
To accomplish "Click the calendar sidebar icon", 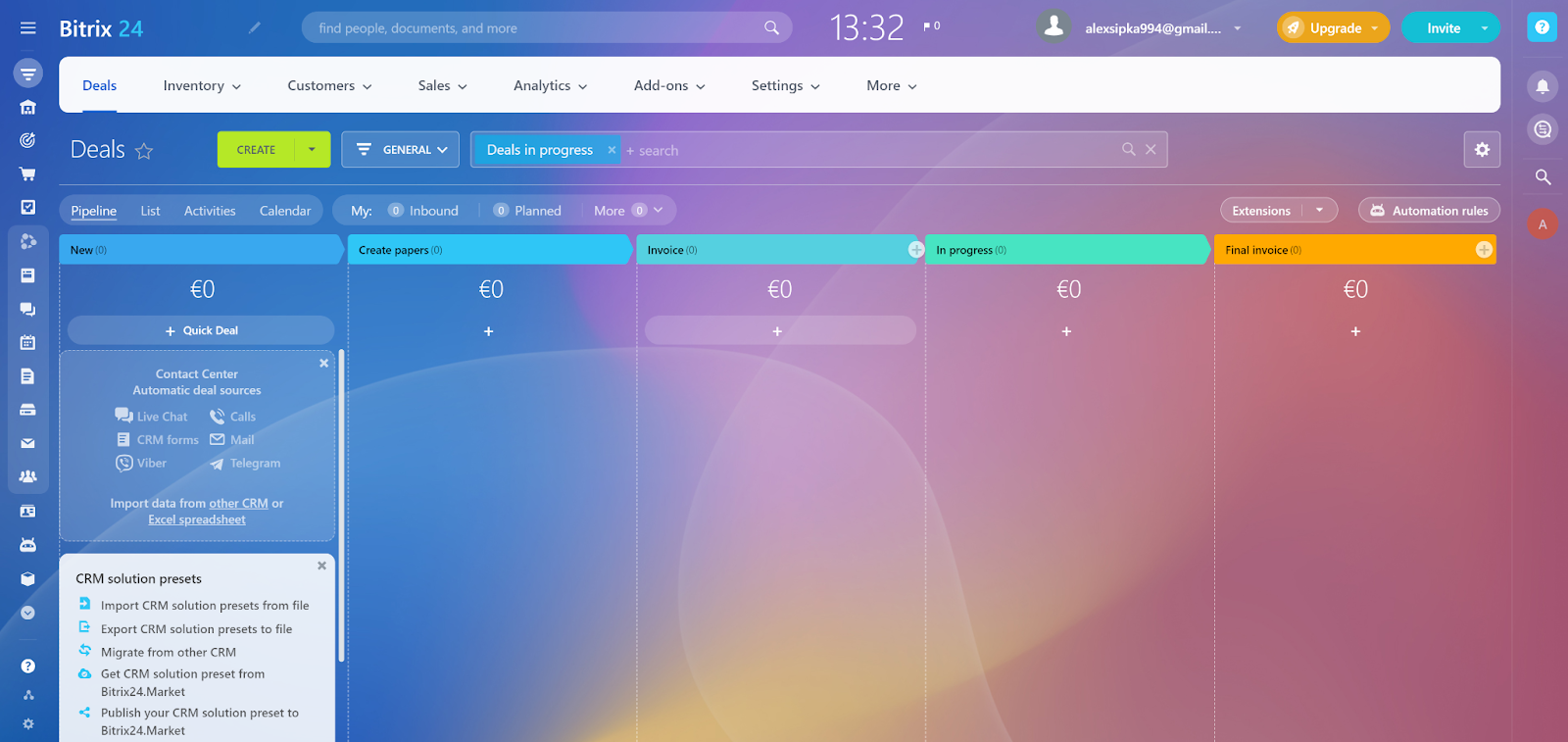I will [27, 342].
